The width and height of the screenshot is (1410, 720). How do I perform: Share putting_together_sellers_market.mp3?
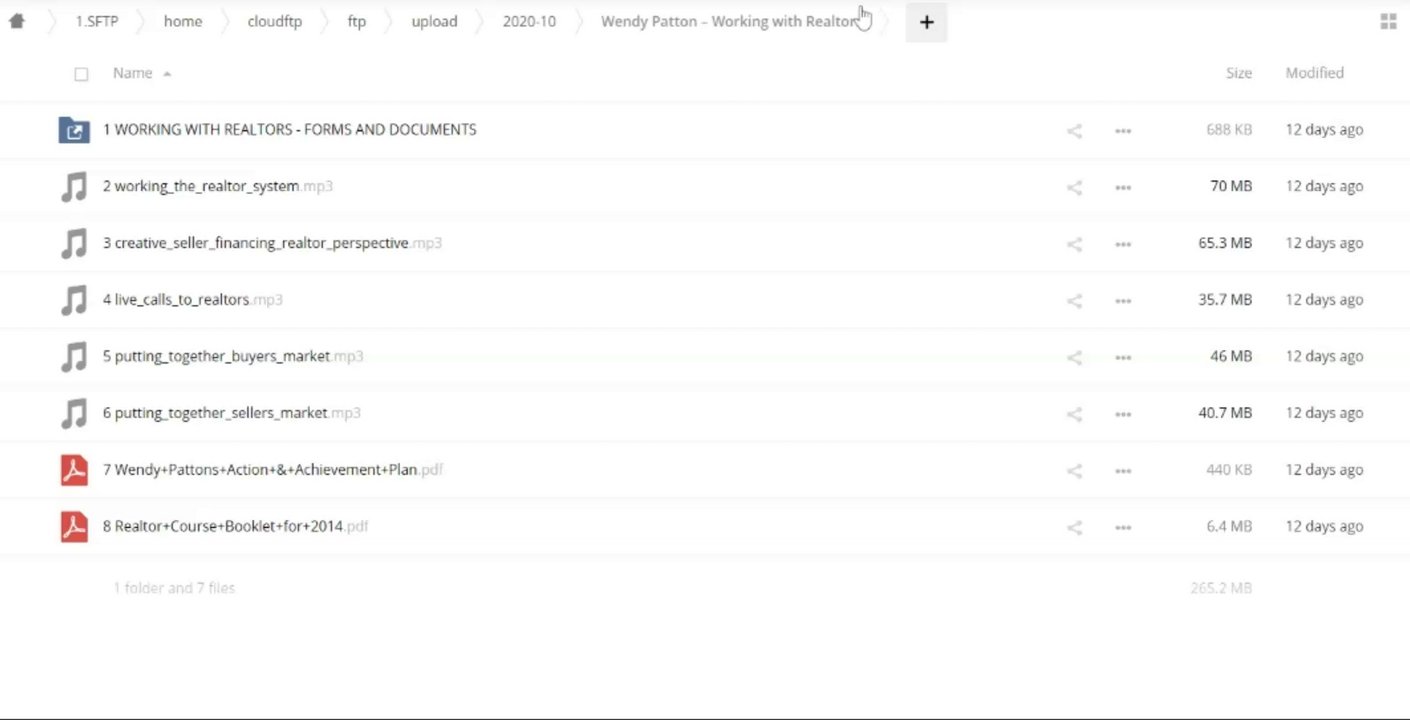[1074, 413]
